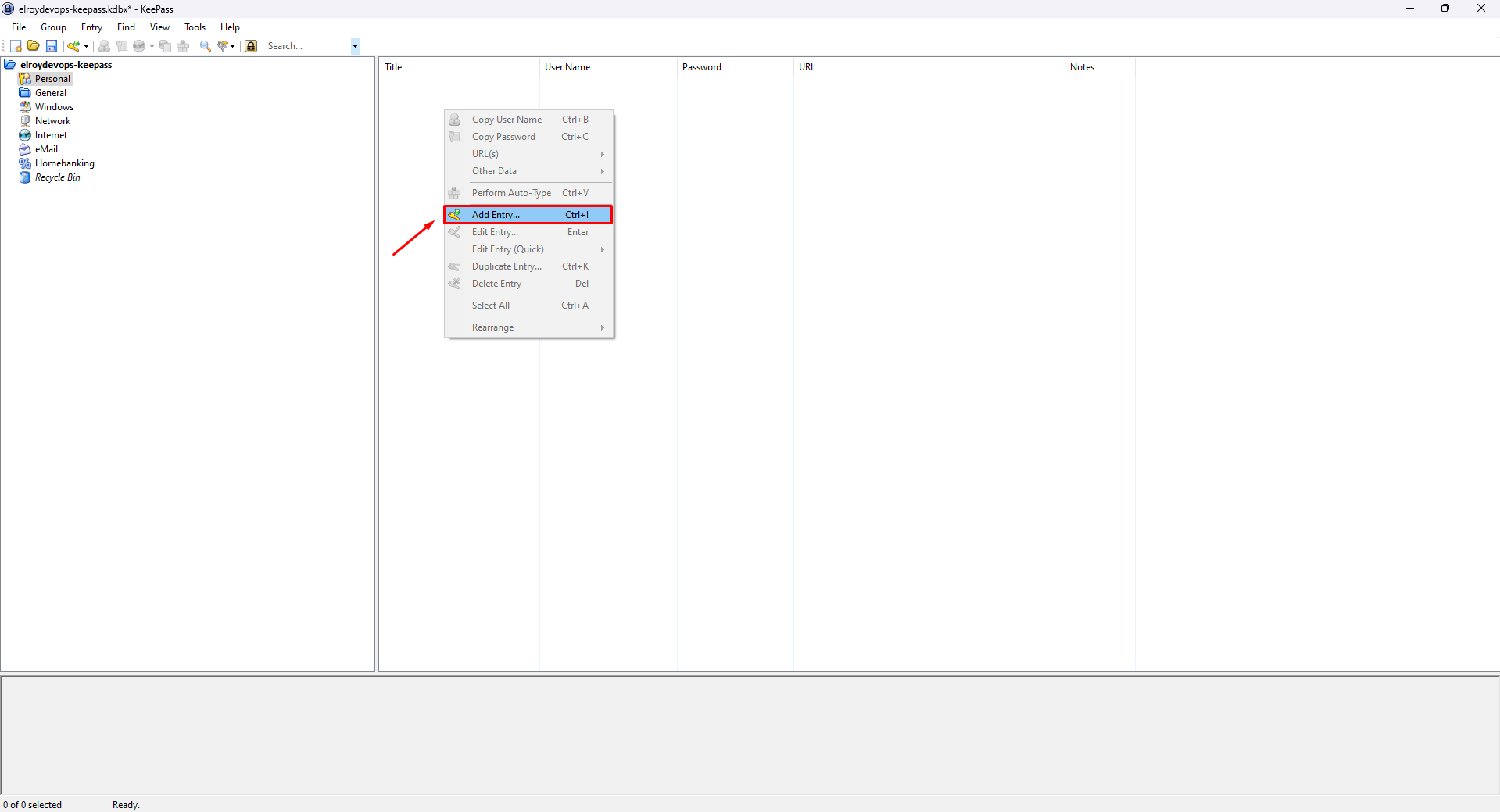The image size is (1500, 812).
Task: Save the database with the floppy icon
Action: (52, 46)
